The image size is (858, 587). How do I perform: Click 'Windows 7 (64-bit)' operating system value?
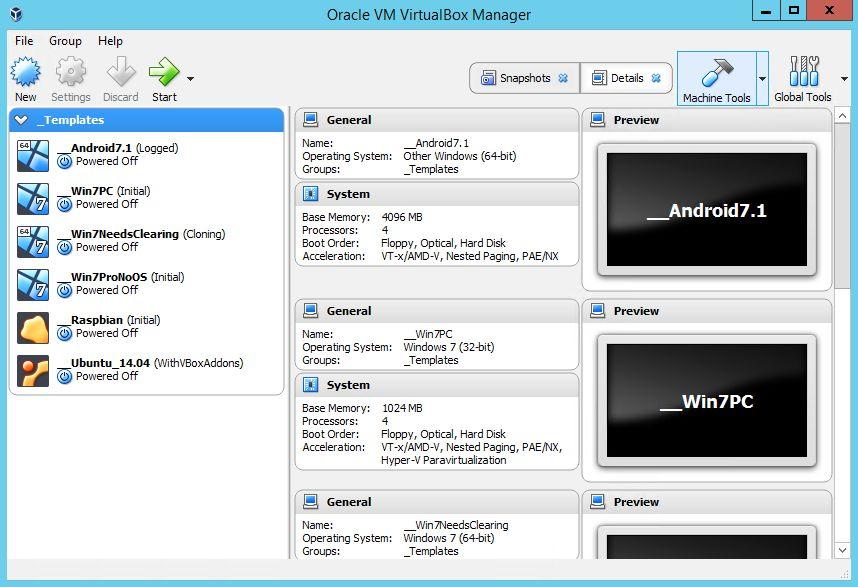[x=449, y=538]
